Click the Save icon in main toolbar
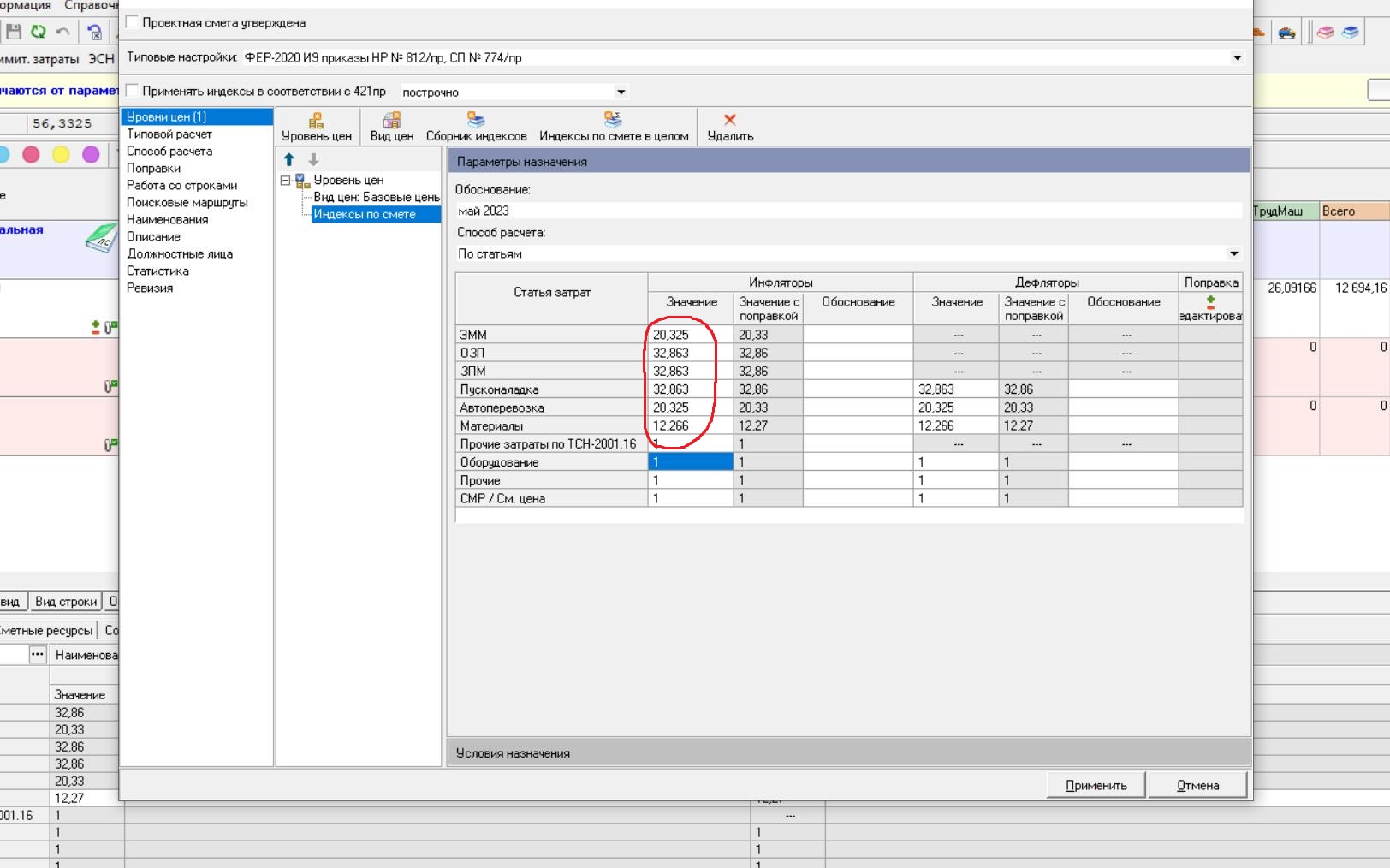 pyautogui.click(x=13, y=33)
